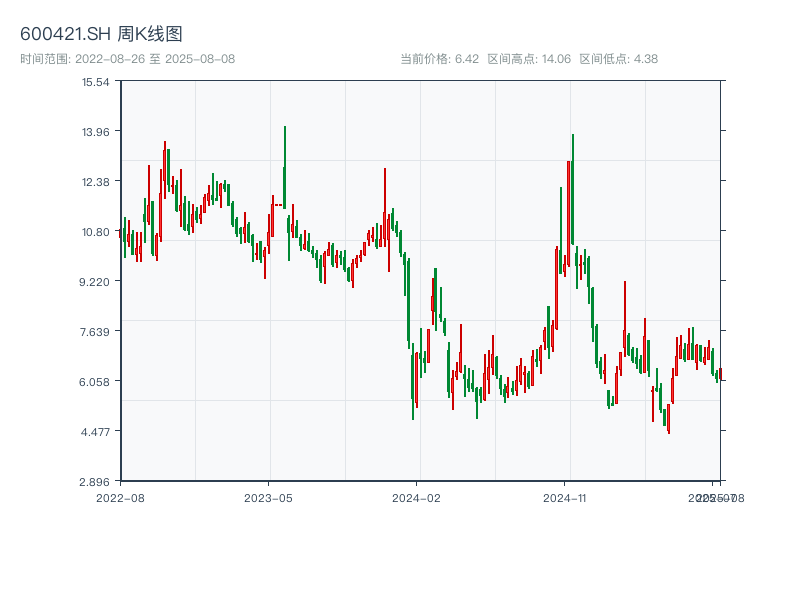This screenshot has width=800, height=600.
Task: Click the 时间范围 date range text
Action: pos(127,59)
